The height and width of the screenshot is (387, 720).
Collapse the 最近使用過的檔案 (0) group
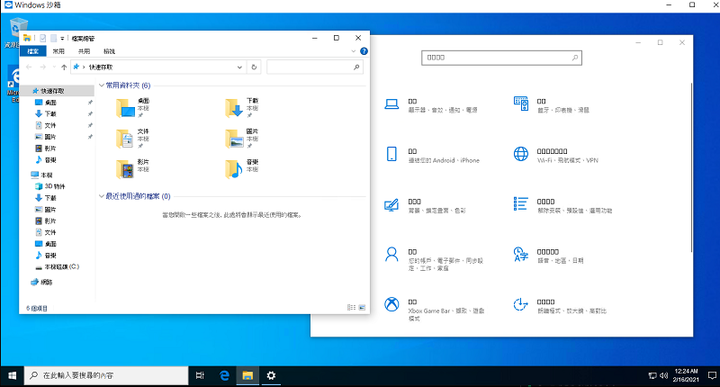click(x=101, y=196)
